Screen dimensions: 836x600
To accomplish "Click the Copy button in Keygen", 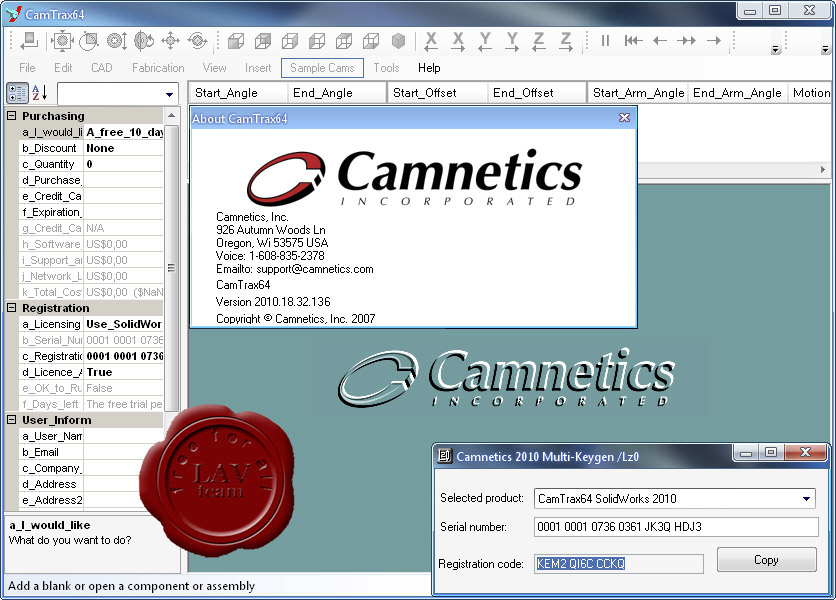I will click(766, 560).
